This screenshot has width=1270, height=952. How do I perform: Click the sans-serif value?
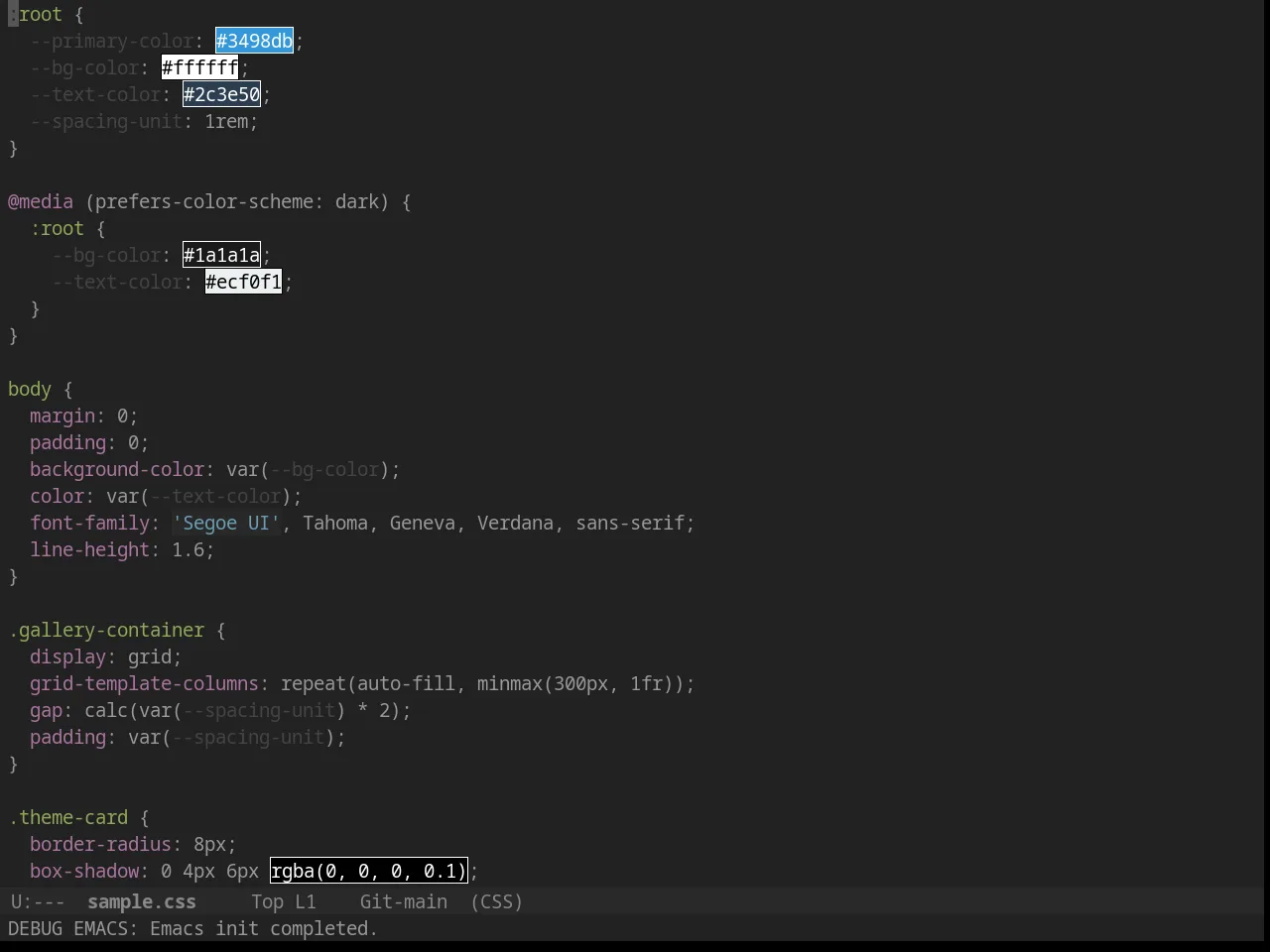coord(630,523)
